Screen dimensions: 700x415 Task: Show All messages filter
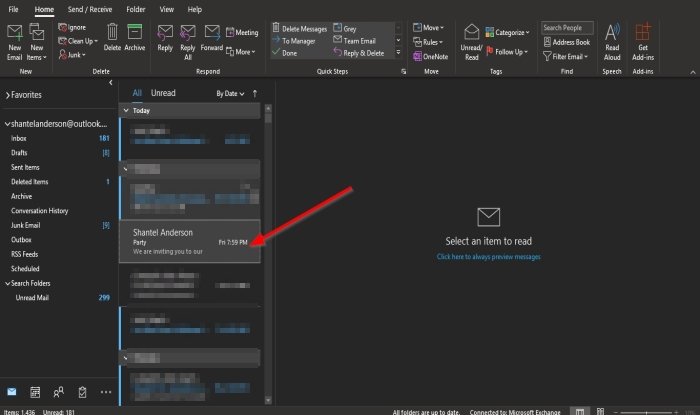point(137,93)
